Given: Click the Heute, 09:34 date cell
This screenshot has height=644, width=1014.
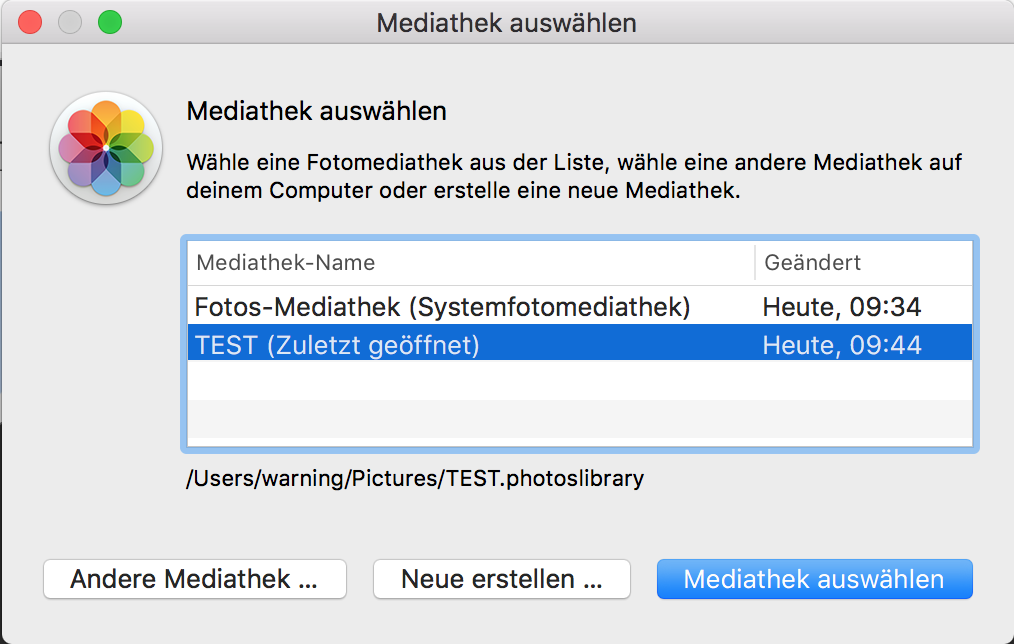Looking at the screenshot, I should [x=841, y=307].
